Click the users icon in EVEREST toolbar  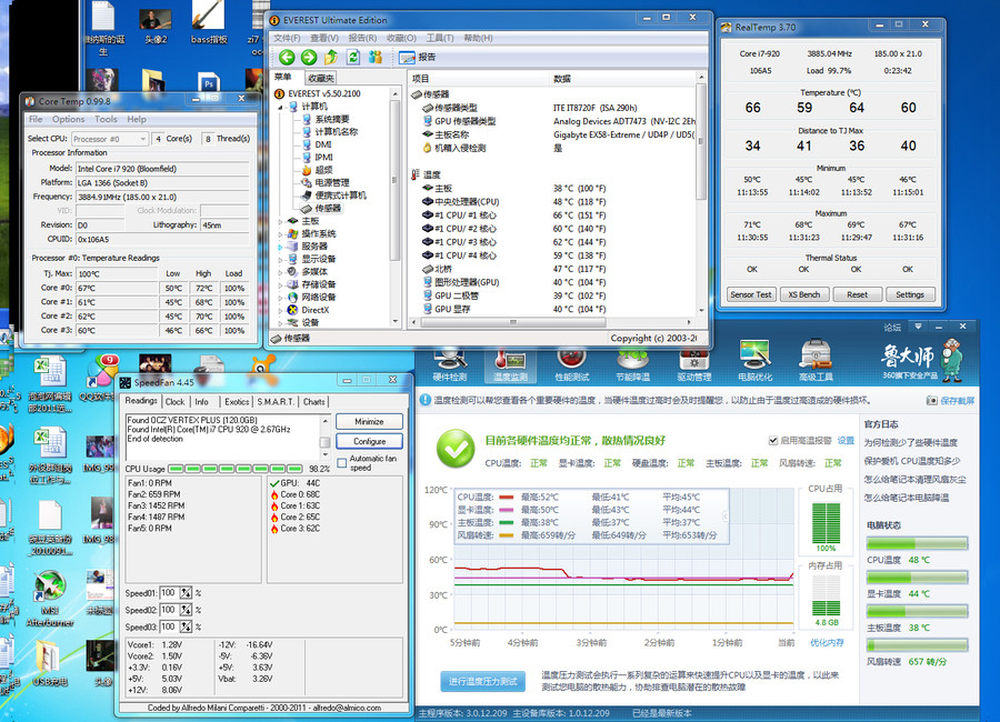click(375, 57)
